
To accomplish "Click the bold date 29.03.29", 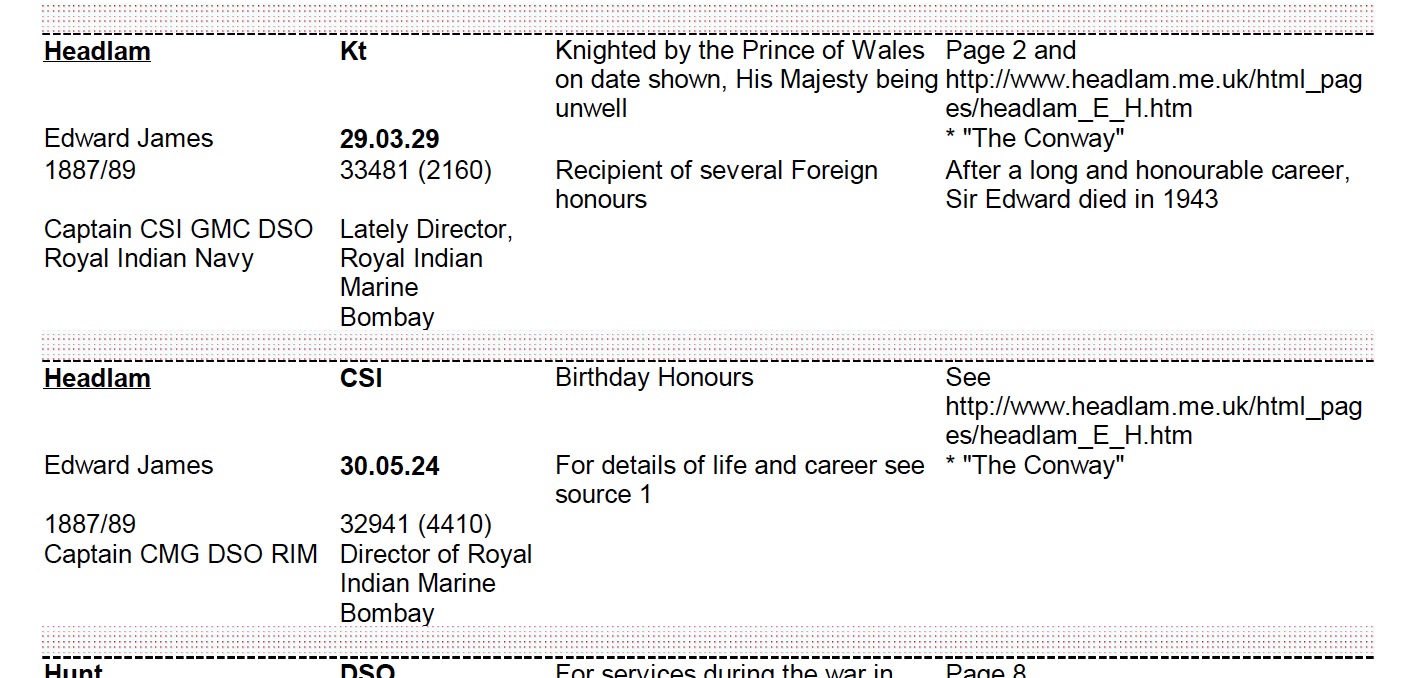I will tap(389, 139).
